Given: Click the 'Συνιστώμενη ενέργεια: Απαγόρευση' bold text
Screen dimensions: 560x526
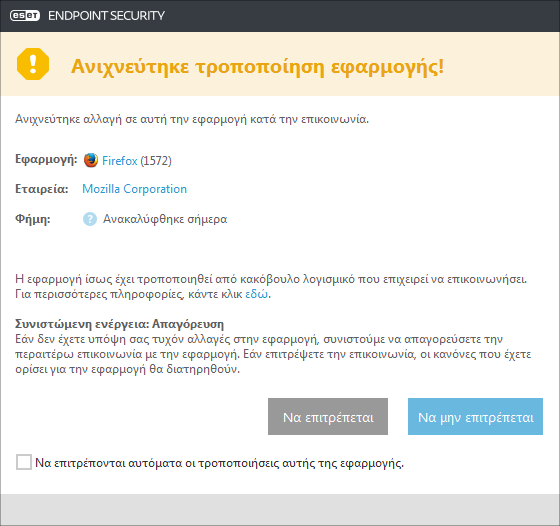Looking at the screenshot, I should click(119, 324).
